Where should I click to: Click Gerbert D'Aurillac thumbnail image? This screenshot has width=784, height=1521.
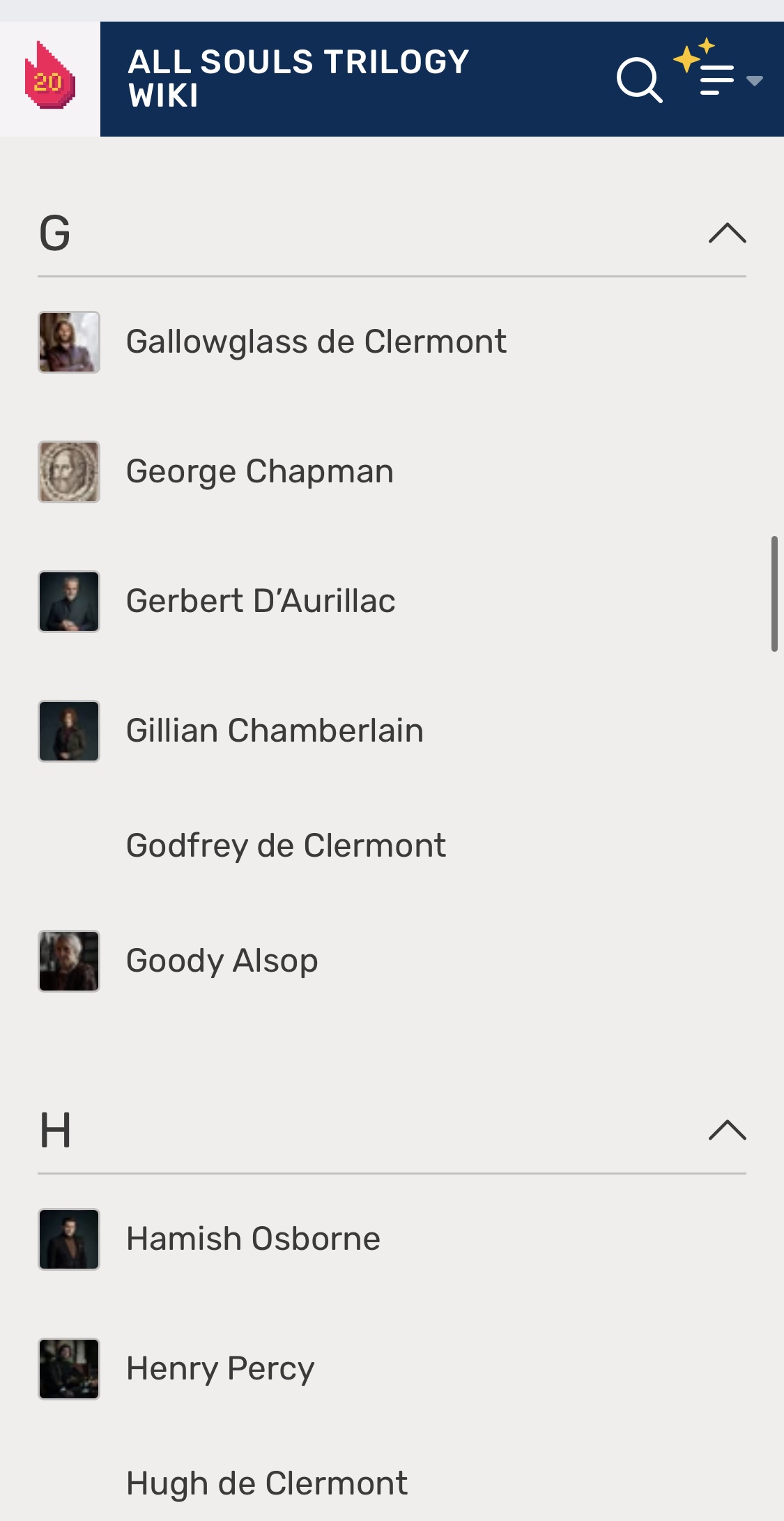click(x=69, y=602)
